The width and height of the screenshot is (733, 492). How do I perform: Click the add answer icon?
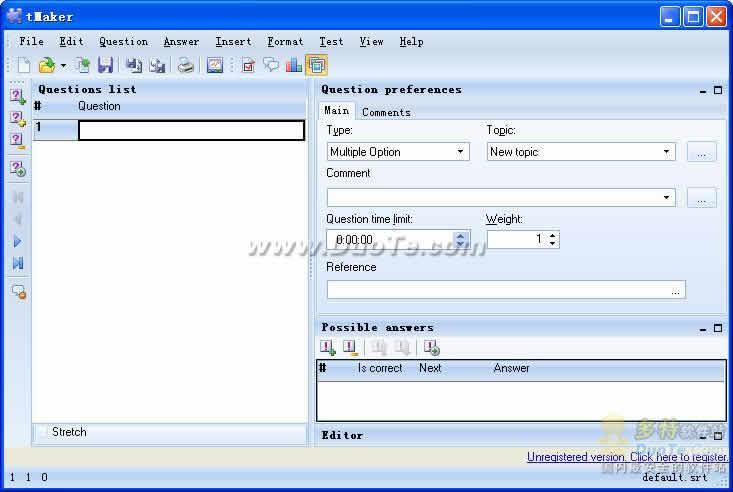[327, 348]
